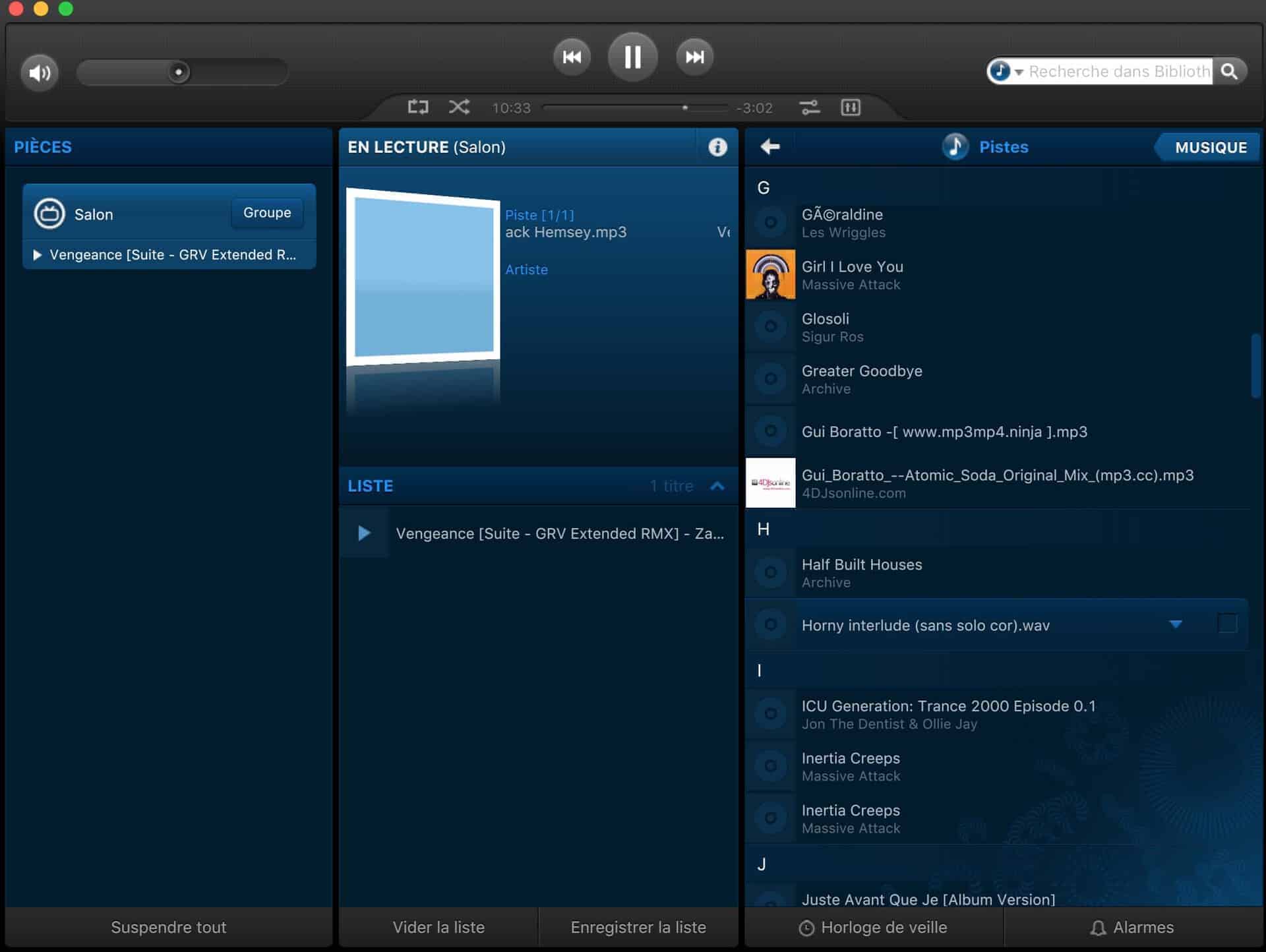Viewport: 1266px width, 952px height.
Task: Check the Horny interlude track checkbox
Action: pyautogui.click(x=1226, y=624)
